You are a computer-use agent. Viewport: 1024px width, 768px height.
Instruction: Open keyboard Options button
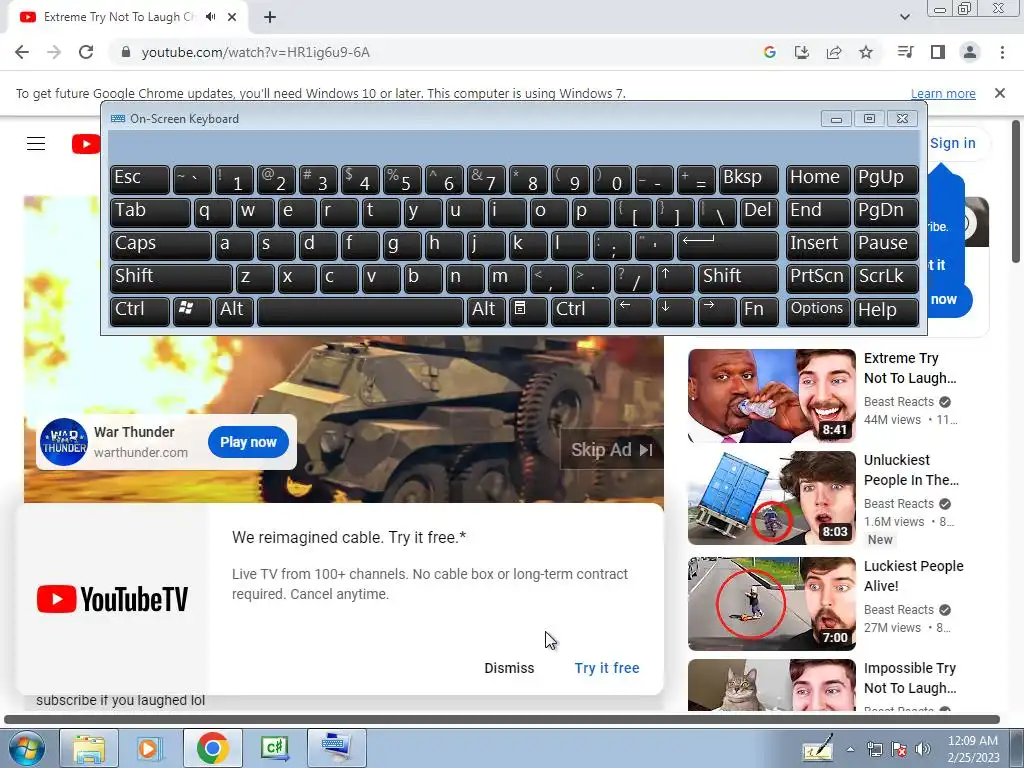tap(817, 312)
